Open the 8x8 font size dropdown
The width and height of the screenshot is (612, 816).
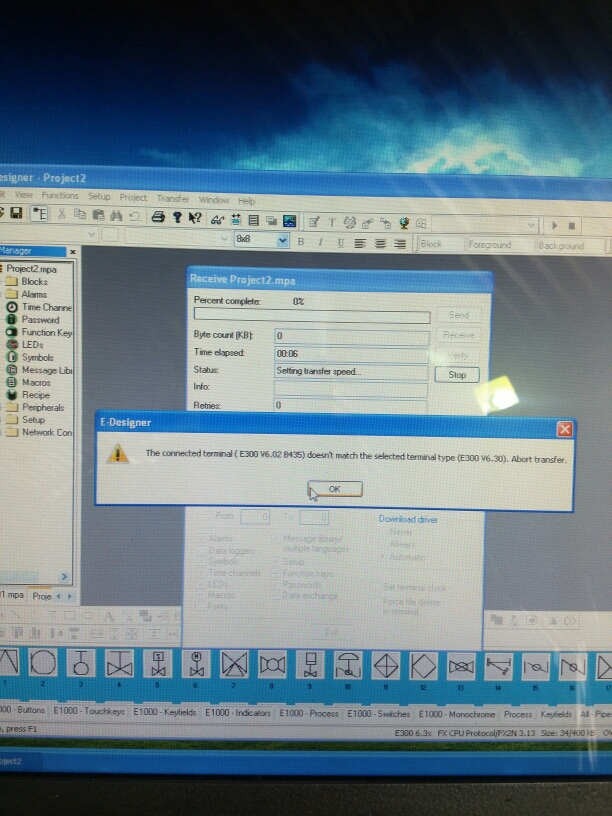[x=283, y=240]
